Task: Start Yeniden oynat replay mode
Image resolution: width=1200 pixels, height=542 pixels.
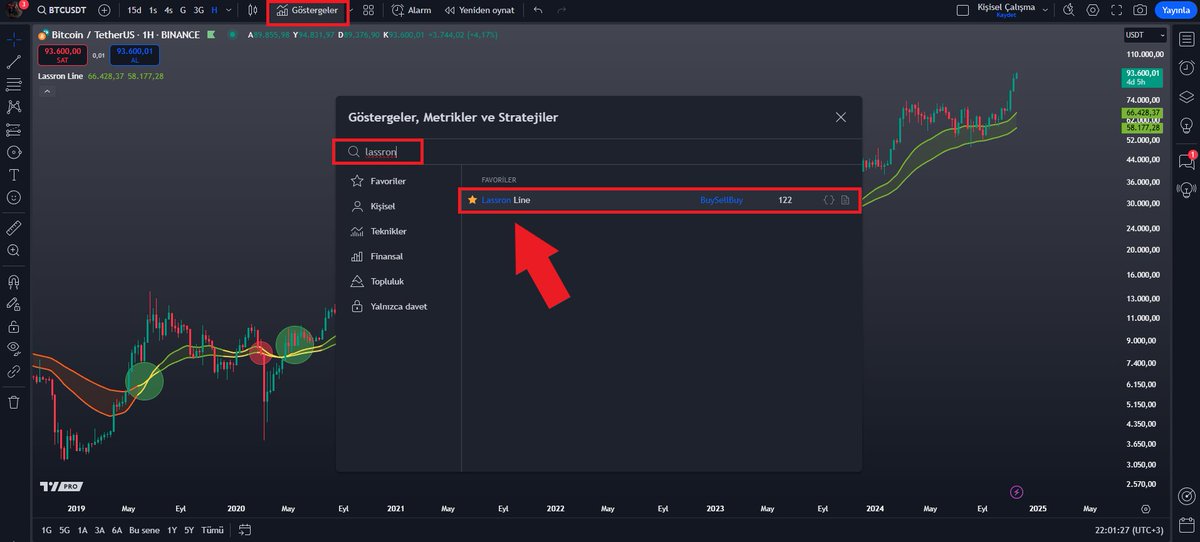Action: [x=479, y=10]
